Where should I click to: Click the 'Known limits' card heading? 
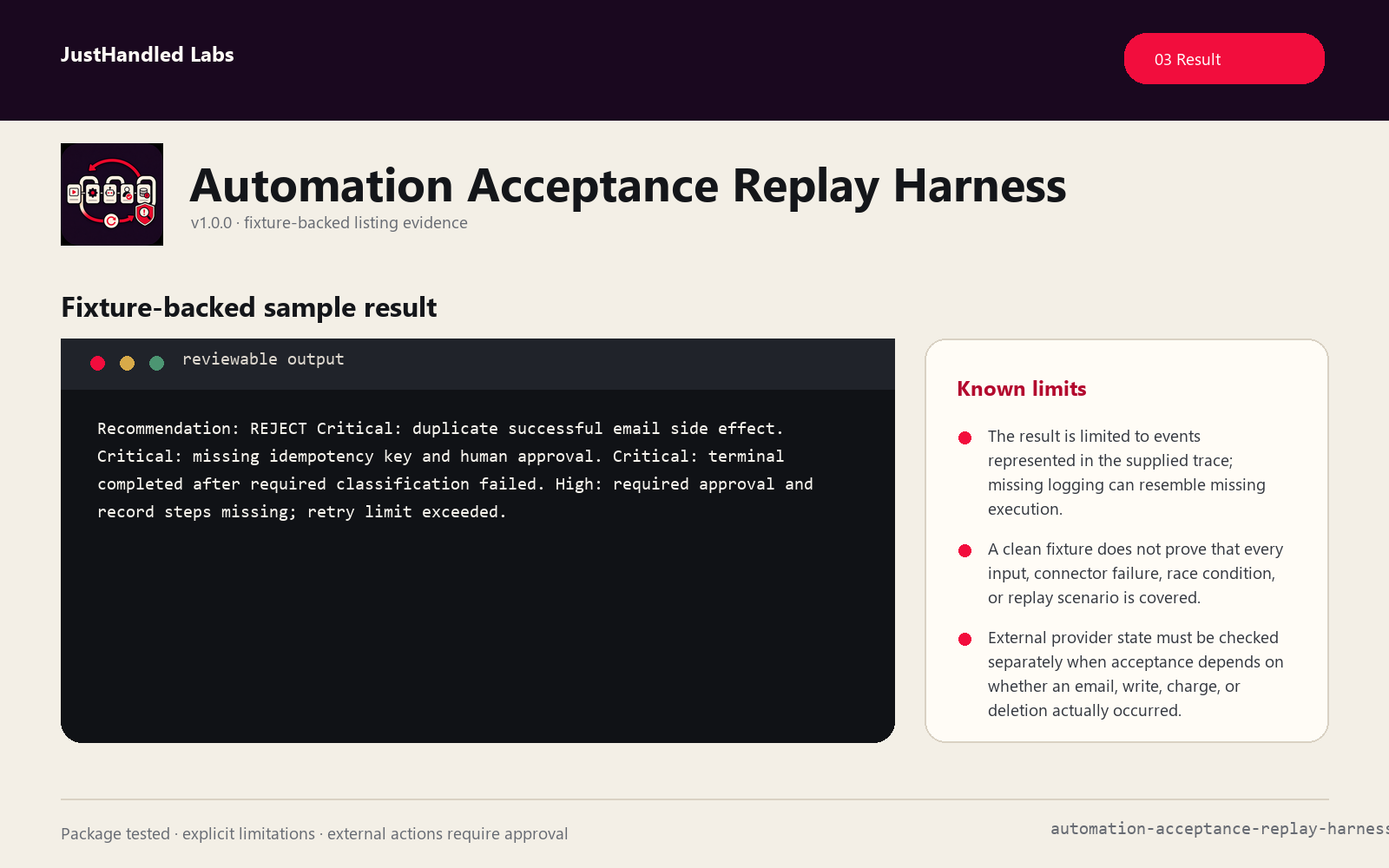point(1022,389)
